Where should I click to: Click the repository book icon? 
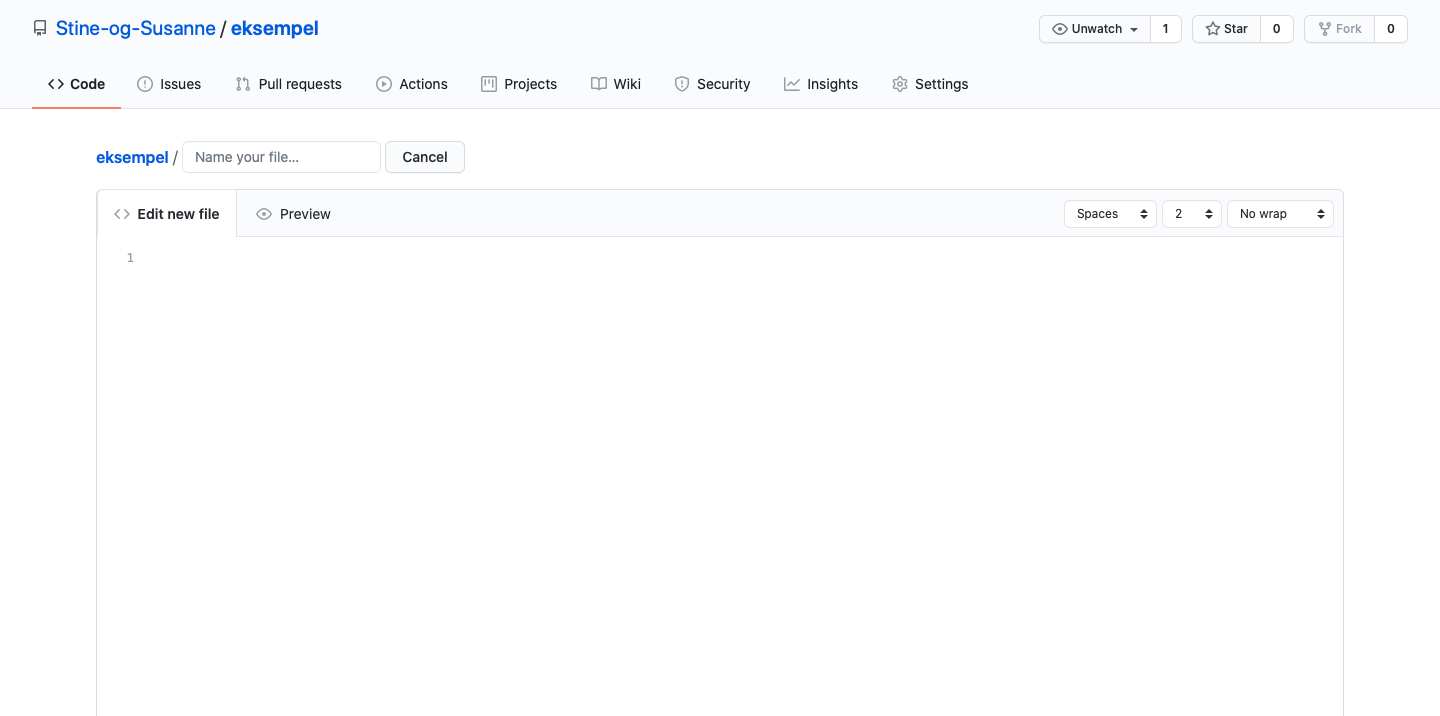[x=40, y=29]
